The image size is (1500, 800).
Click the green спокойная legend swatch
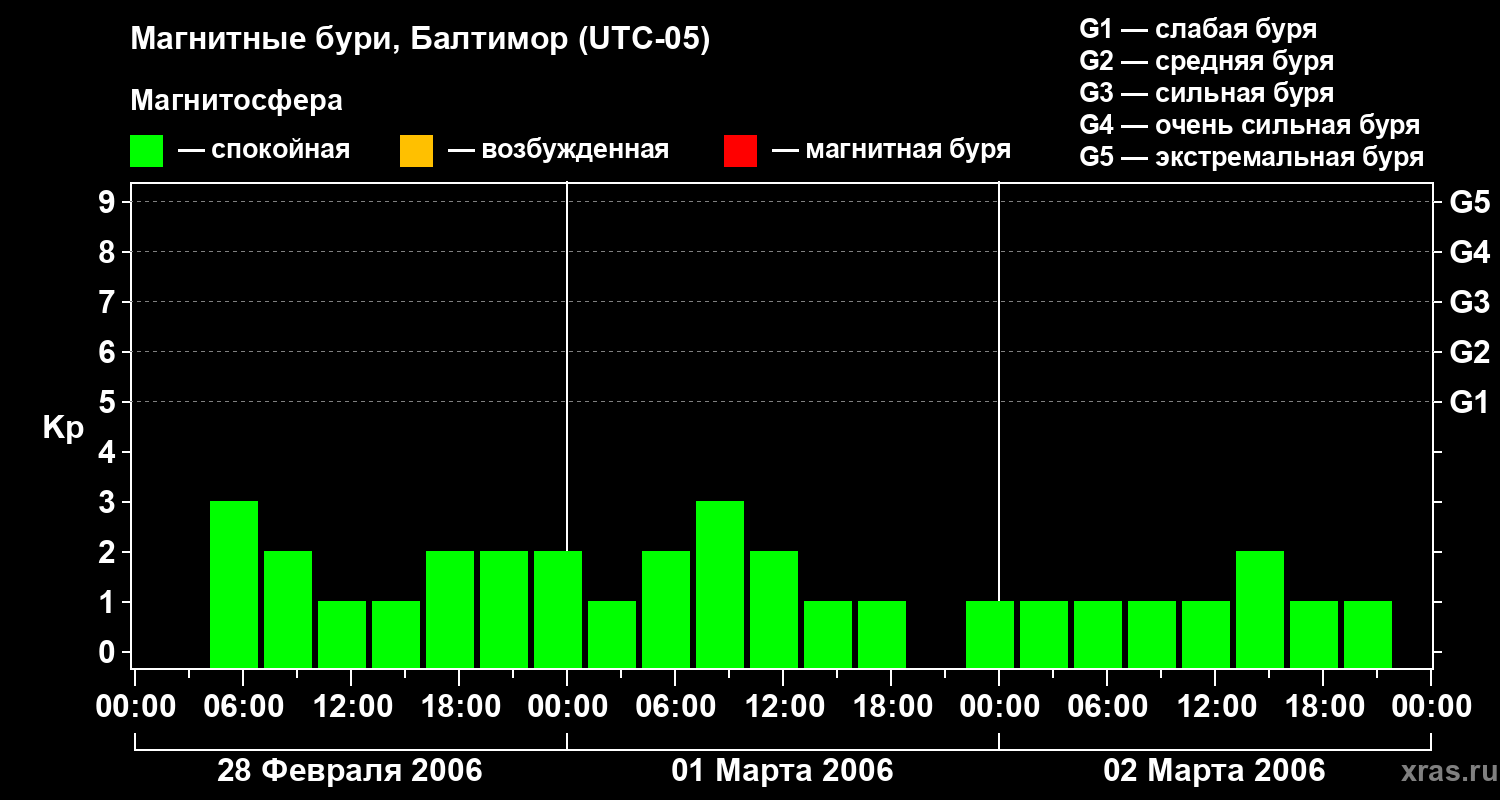tap(147, 151)
